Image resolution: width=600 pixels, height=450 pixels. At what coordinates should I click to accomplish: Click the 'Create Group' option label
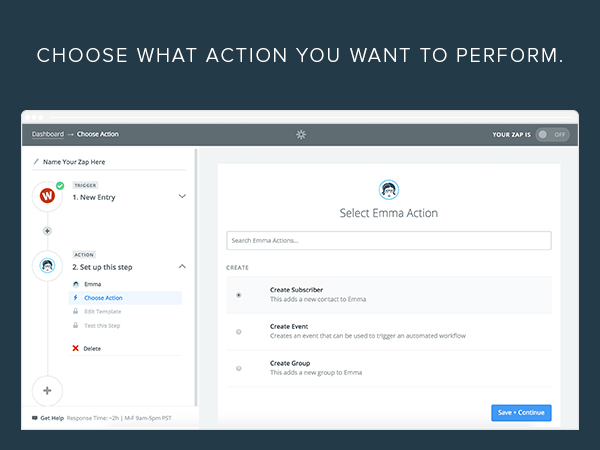(290, 363)
